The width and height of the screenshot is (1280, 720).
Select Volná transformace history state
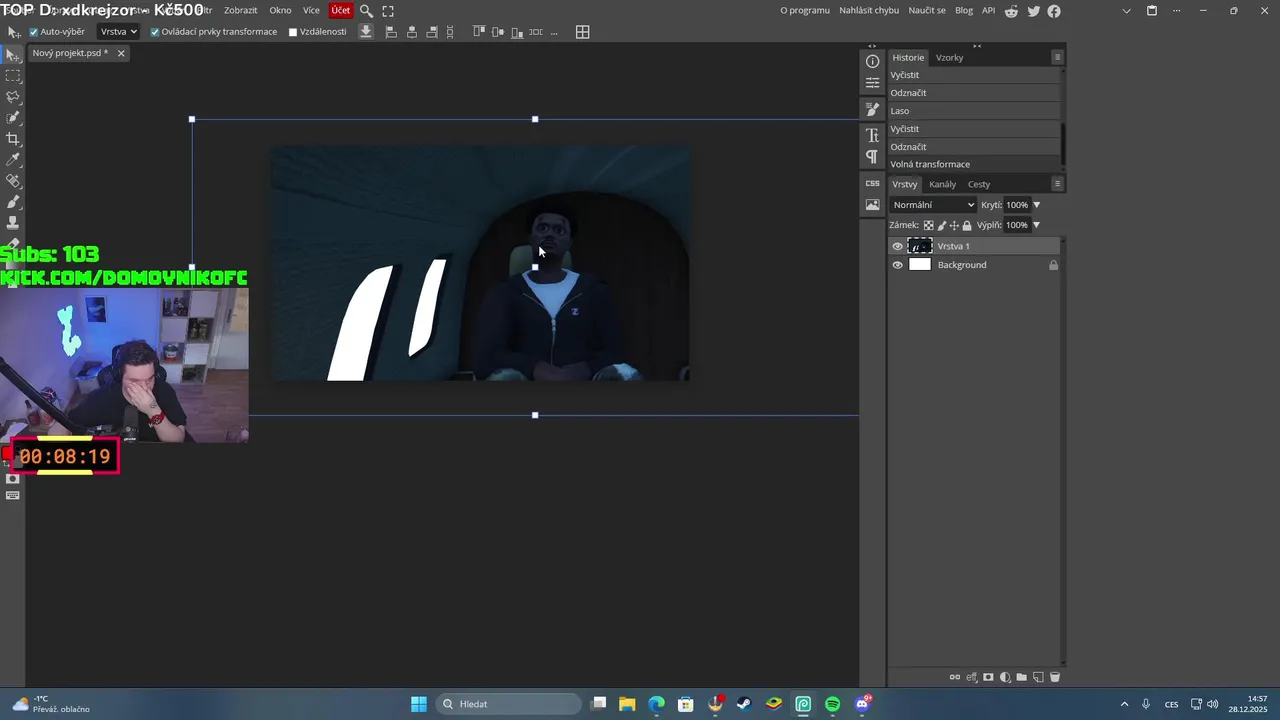[x=974, y=164]
